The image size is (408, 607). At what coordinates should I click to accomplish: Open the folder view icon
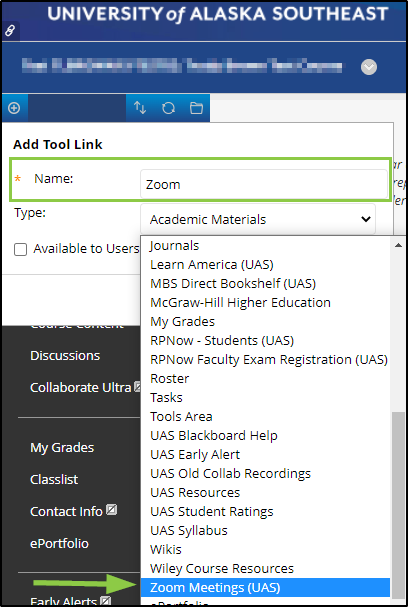coord(196,108)
